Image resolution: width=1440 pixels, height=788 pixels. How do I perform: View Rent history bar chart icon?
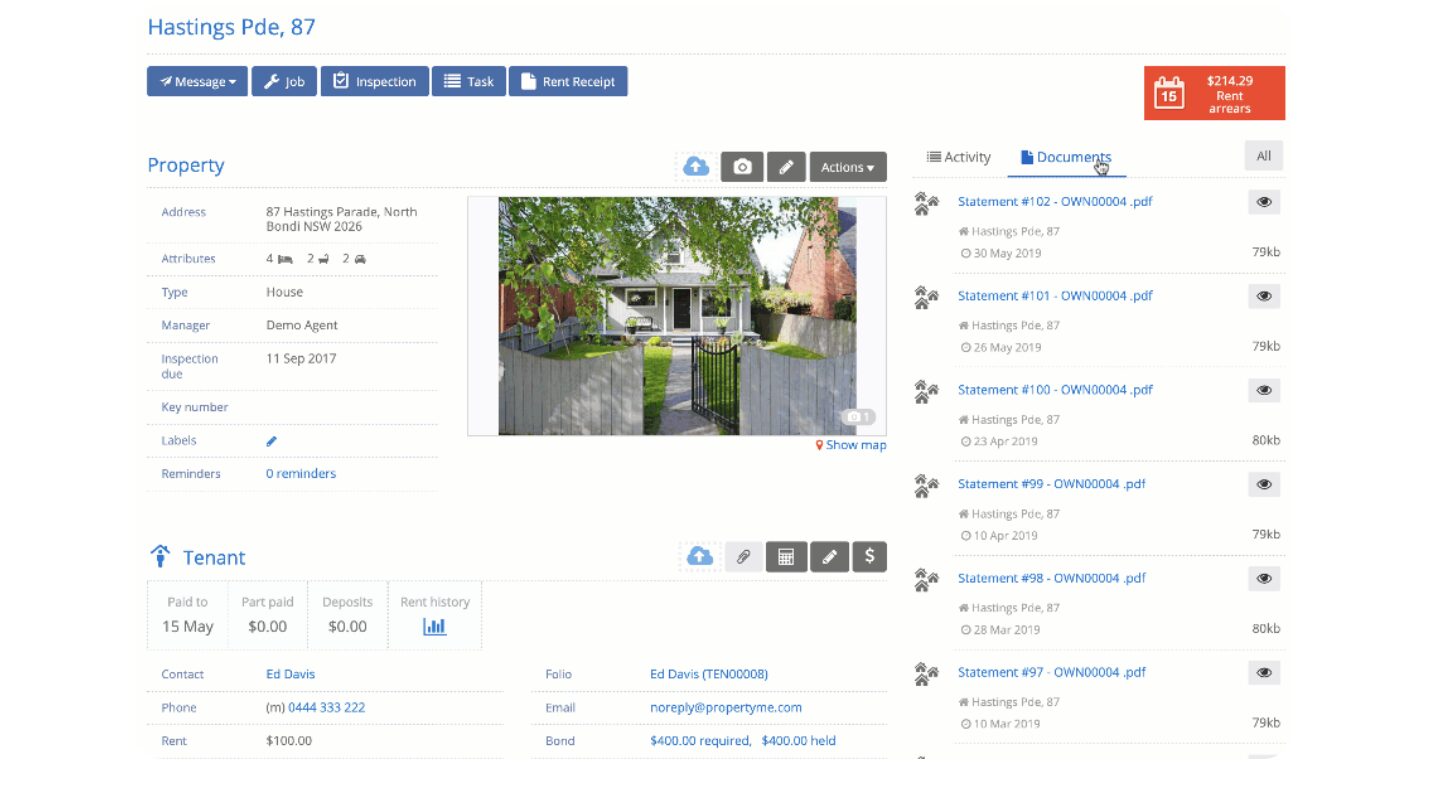pos(434,627)
